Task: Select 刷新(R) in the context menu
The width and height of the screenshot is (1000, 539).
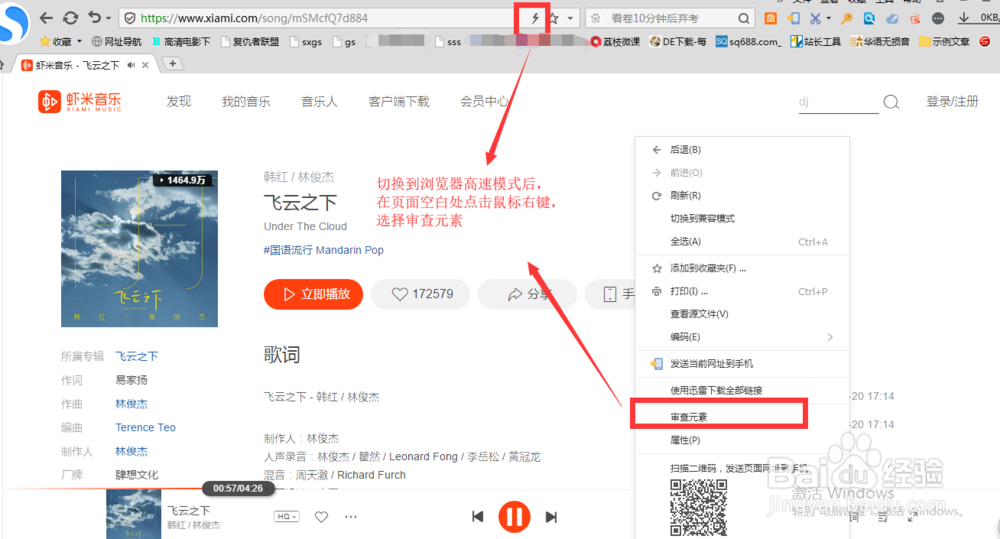Action: pos(742,195)
